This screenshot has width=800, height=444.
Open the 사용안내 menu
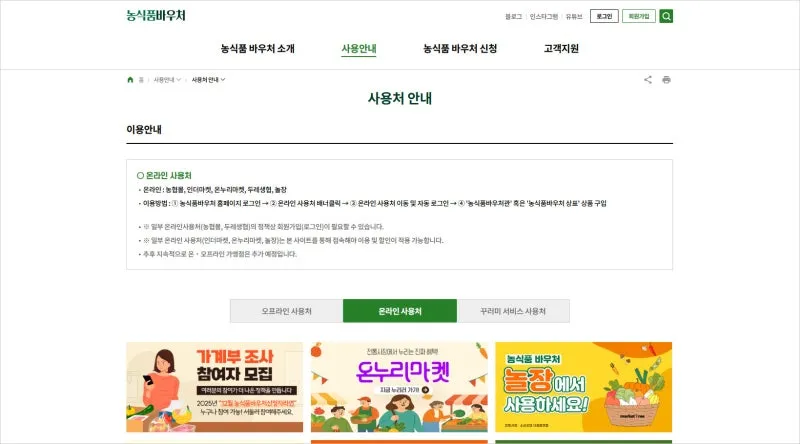tap(359, 48)
